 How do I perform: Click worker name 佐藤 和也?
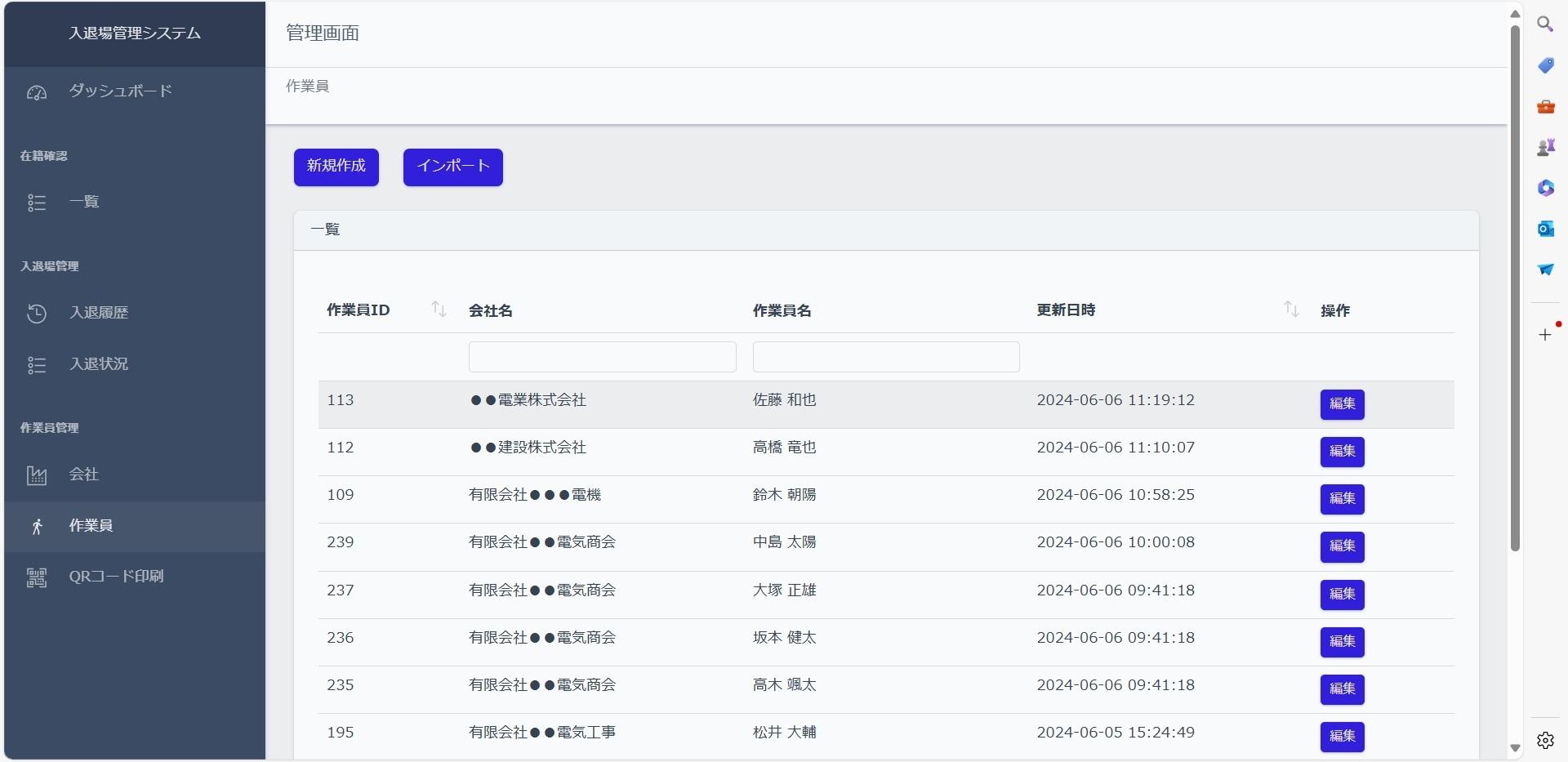click(785, 400)
